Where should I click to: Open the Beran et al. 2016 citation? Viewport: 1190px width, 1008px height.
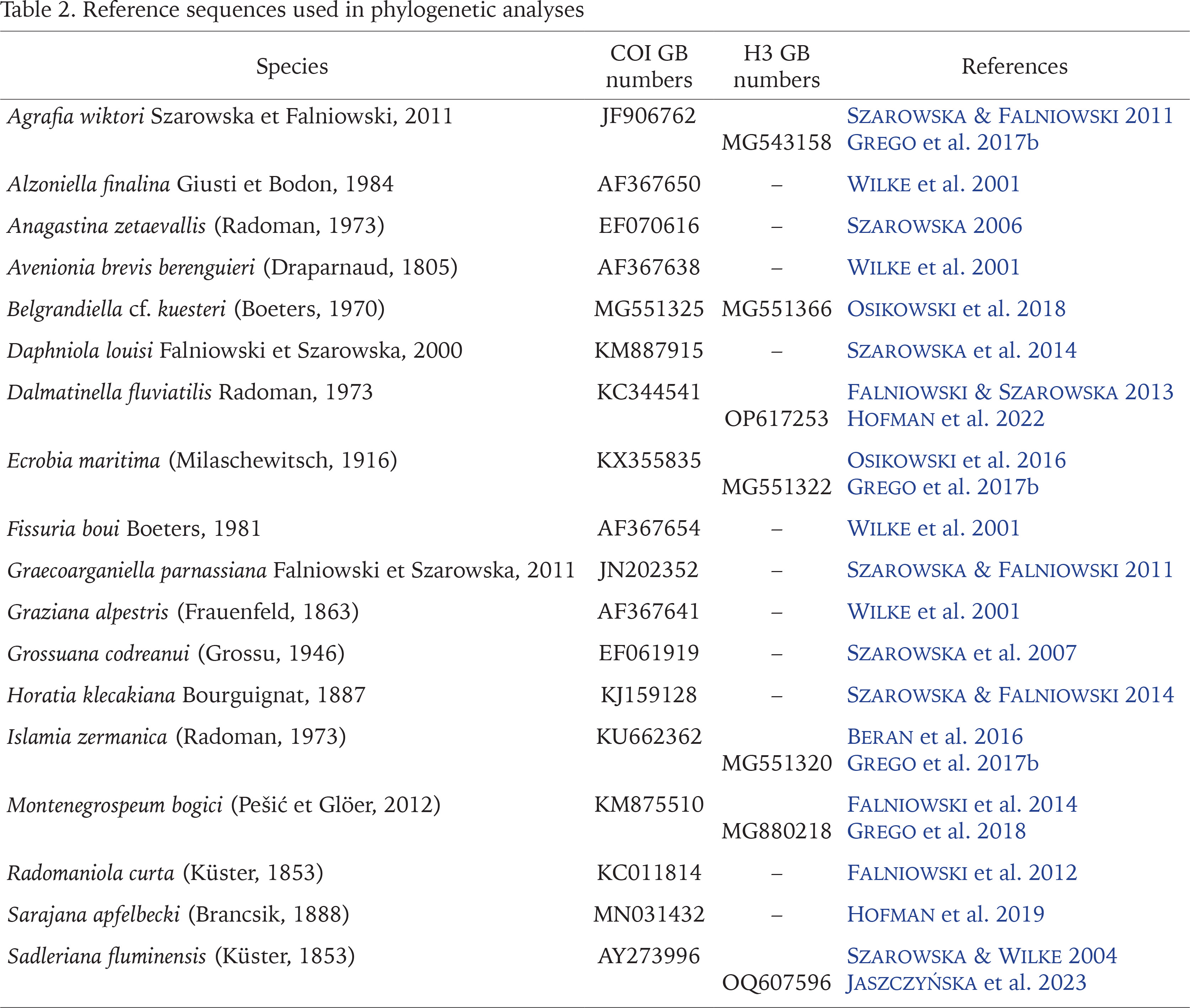click(935, 737)
